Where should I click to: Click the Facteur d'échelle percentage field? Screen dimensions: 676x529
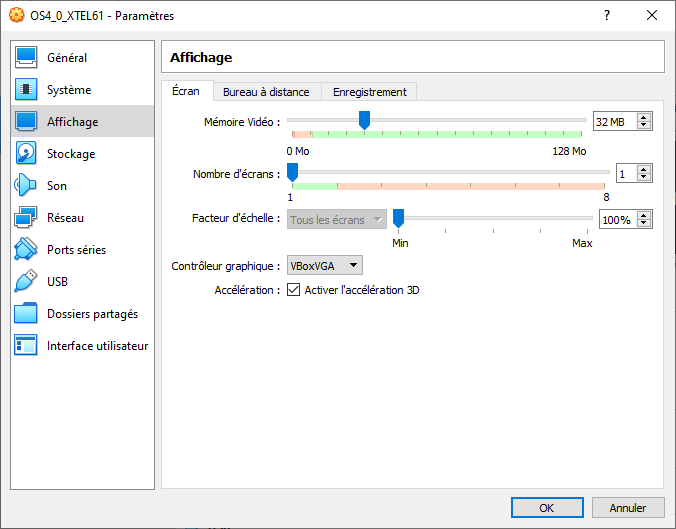coord(616,220)
